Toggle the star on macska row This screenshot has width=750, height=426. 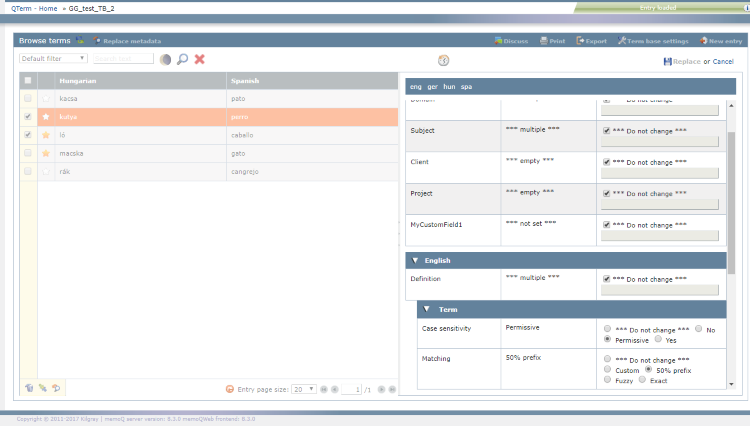[x=45, y=153]
